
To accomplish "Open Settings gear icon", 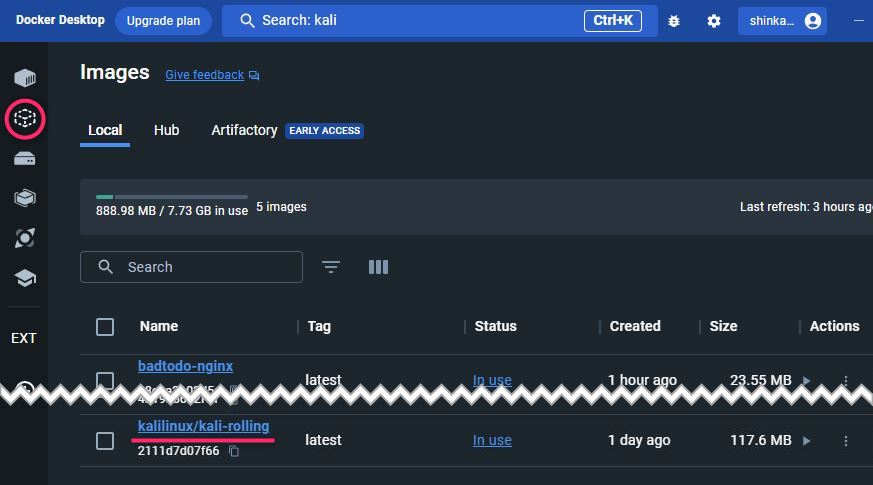I will point(714,21).
